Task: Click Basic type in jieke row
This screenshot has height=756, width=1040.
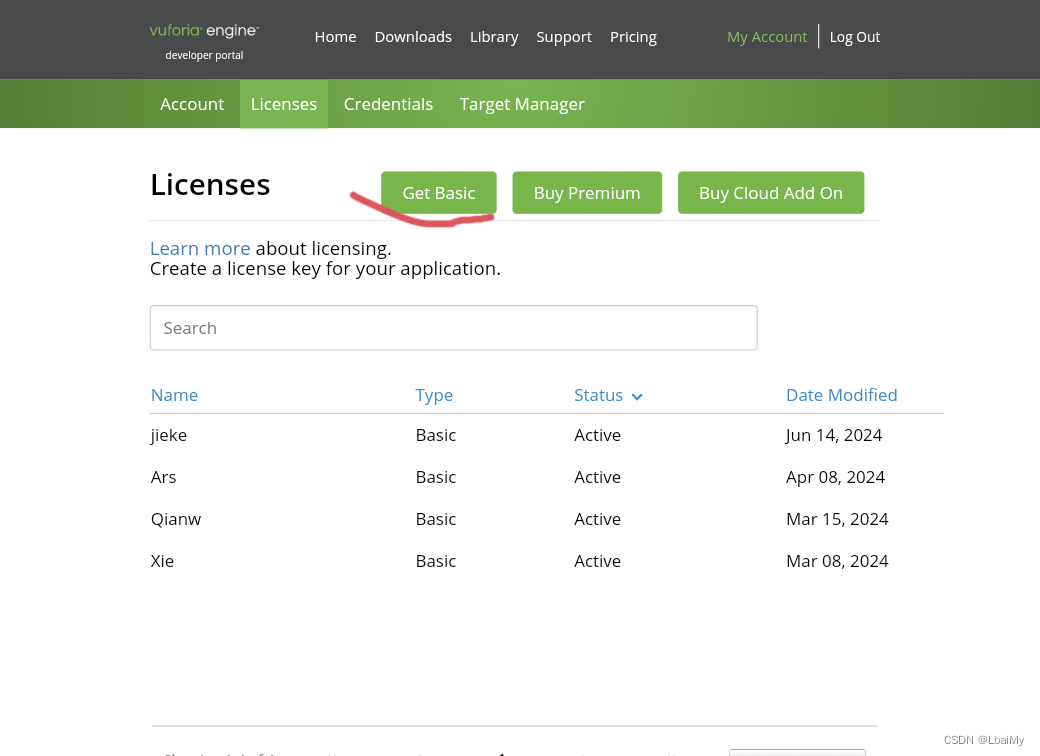Action: coord(436,435)
